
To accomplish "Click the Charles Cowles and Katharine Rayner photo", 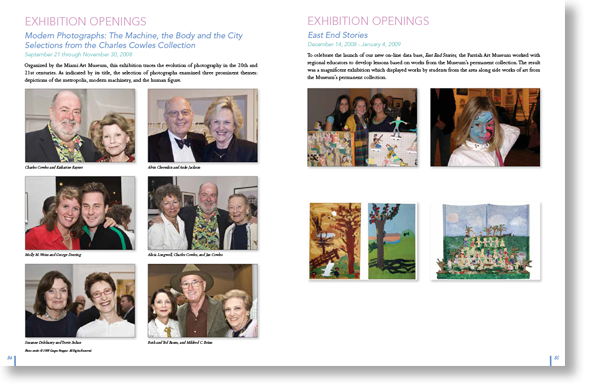I will coord(80,126).
